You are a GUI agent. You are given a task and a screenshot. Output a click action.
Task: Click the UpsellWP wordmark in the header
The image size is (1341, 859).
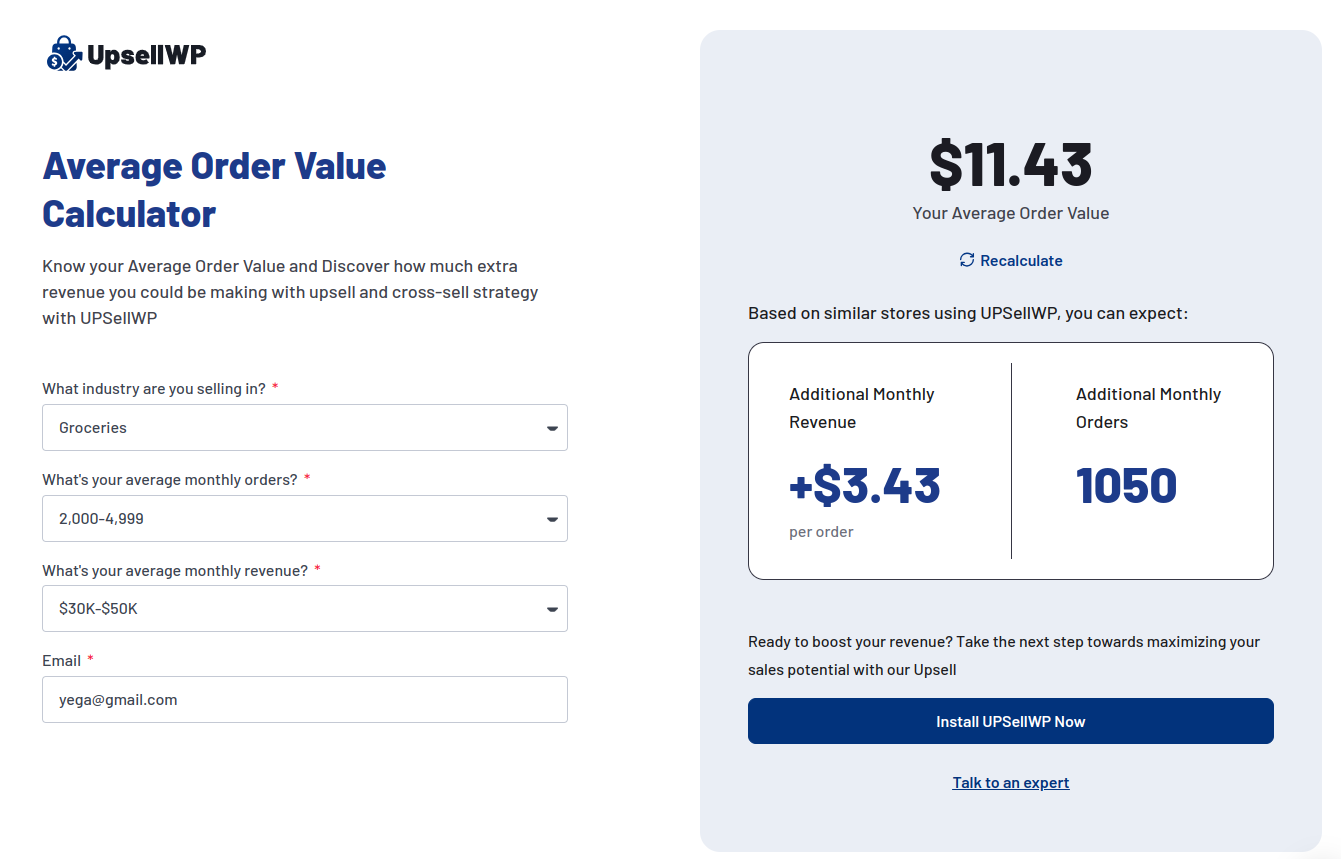tap(146, 55)
